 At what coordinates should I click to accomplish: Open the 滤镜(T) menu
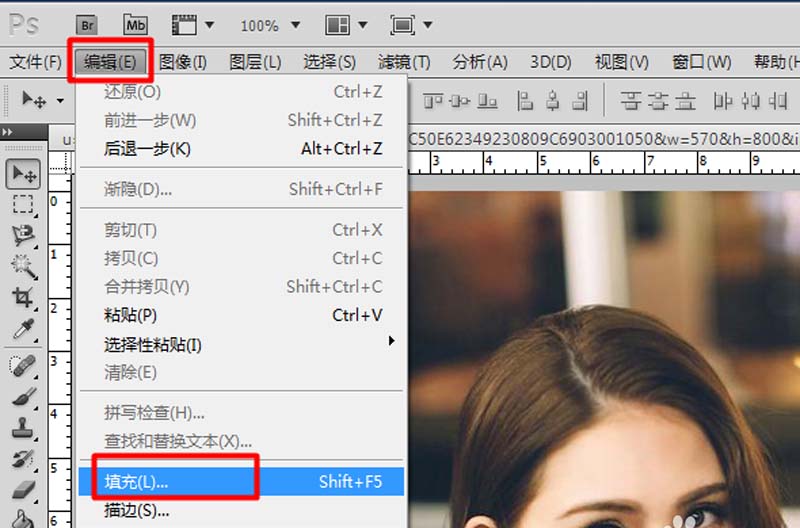404,62
